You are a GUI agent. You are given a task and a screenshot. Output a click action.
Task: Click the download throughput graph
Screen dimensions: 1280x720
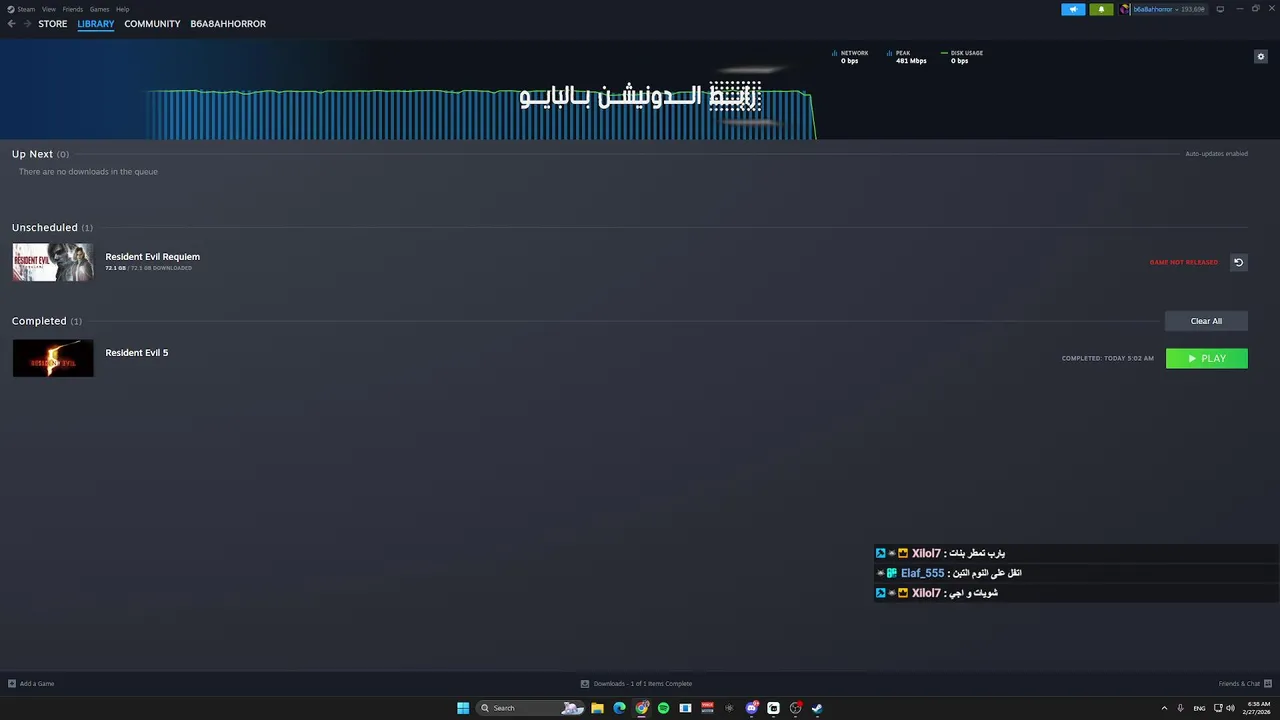tap(480, 114)
